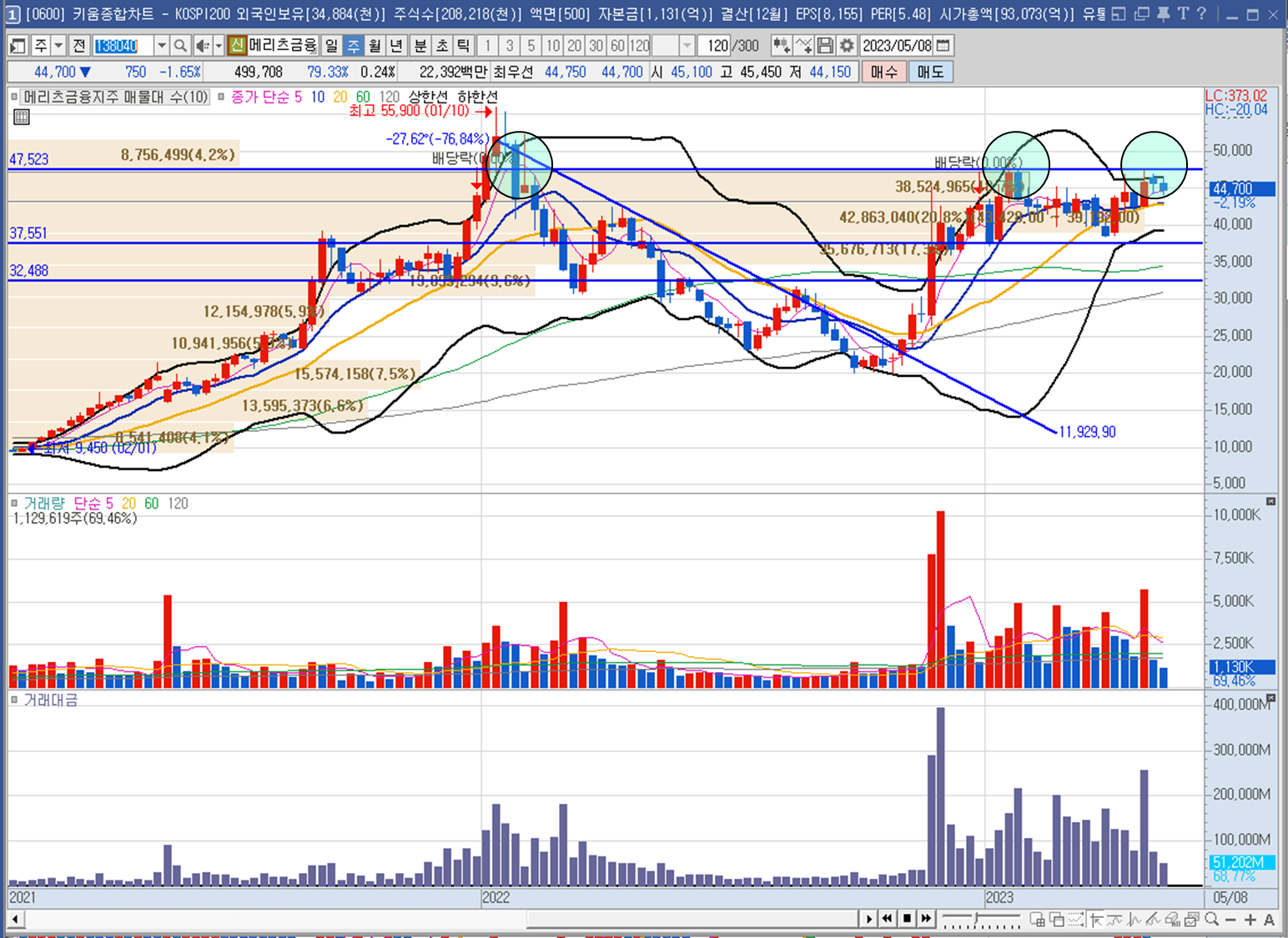Click the chart image copy icon

pyautogui.click(x=1192, y=920)
